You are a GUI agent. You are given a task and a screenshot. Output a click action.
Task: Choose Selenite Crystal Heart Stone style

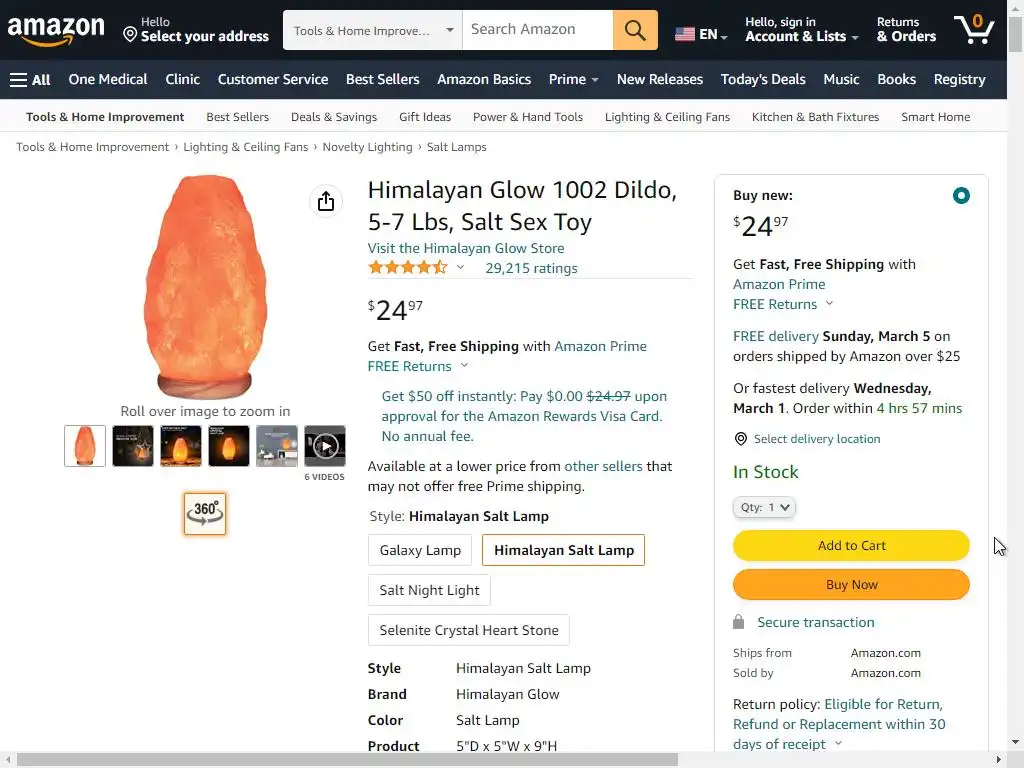[x=468, y=630]
